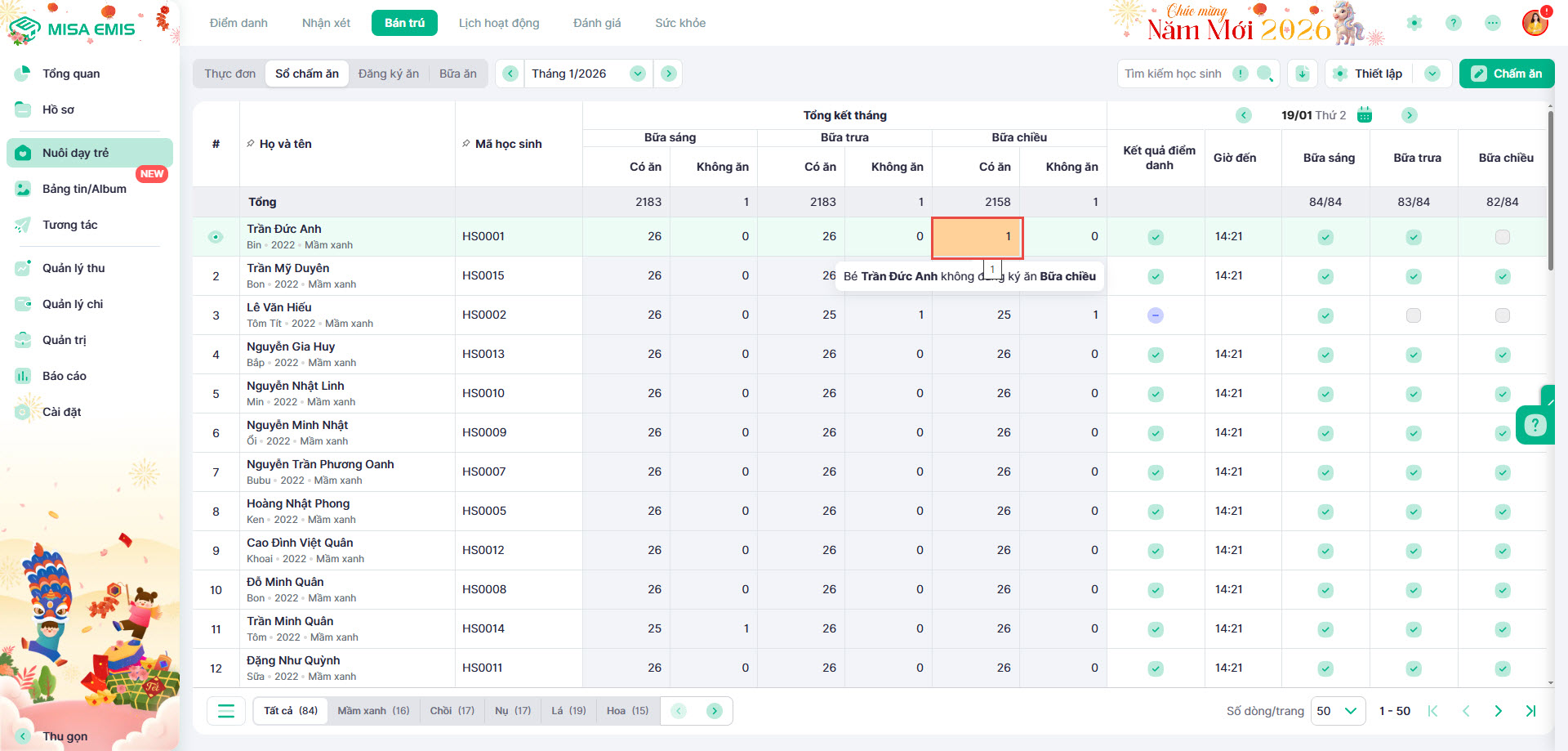The image size is (1568, 751).
Task: Uncheck Bữa sáng for Nguyễn Gia Huy
Action: [x=1325, y=355]
